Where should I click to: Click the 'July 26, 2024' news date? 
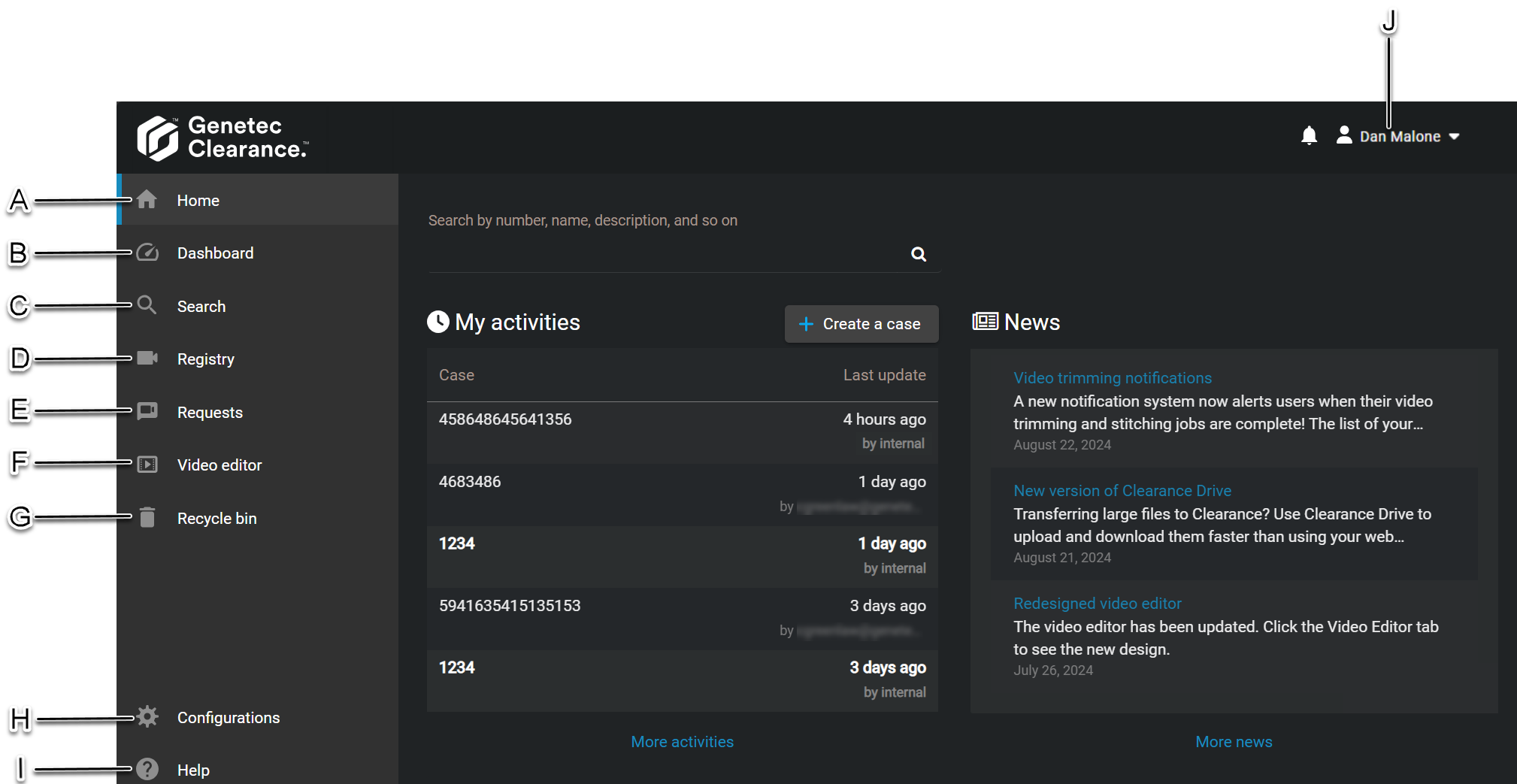[1052, 670]
